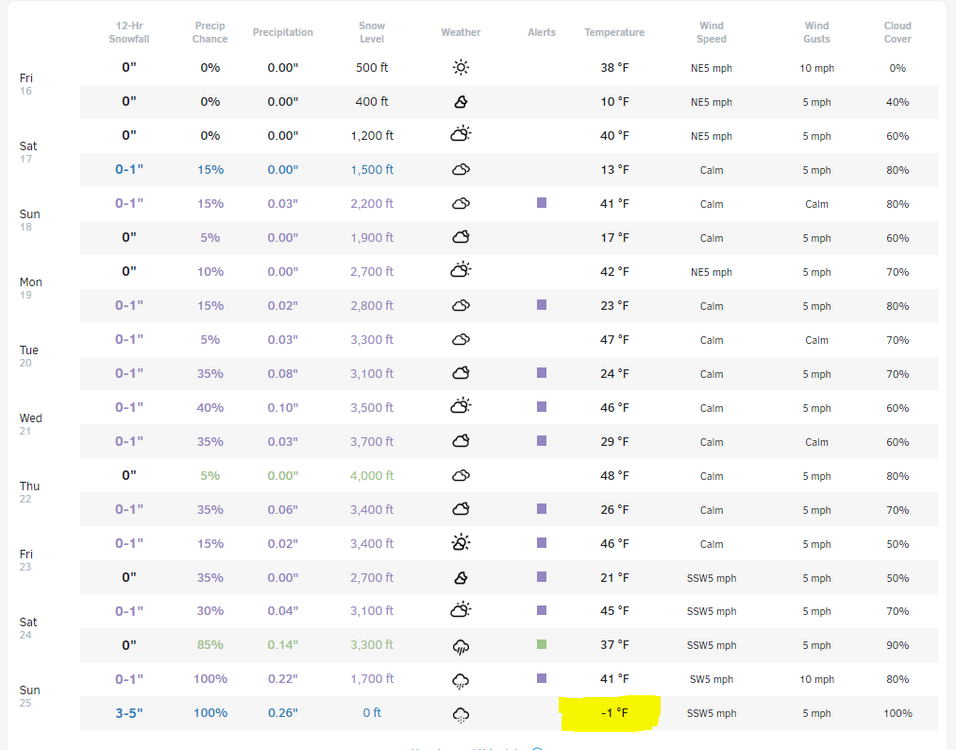
Task: Click the snow icon in the -1 °F row
Action: click(x=460, y=714)
